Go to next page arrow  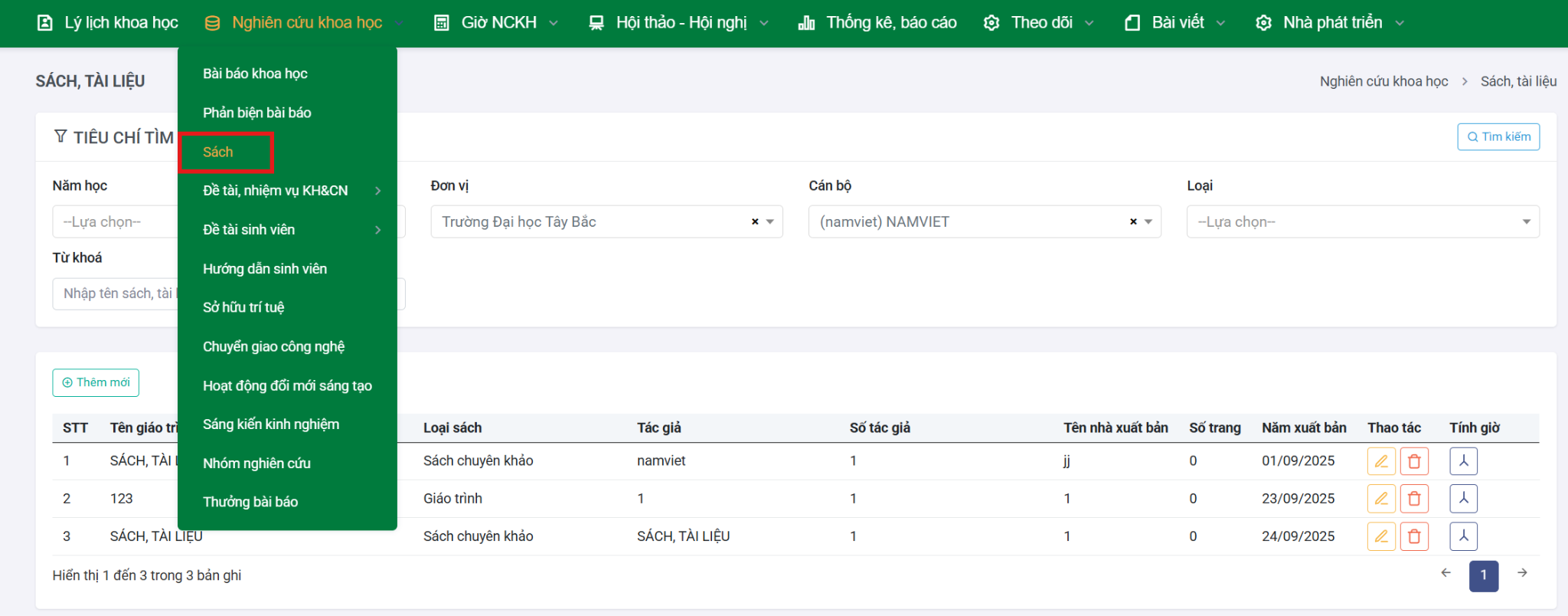click(1522, 573)
